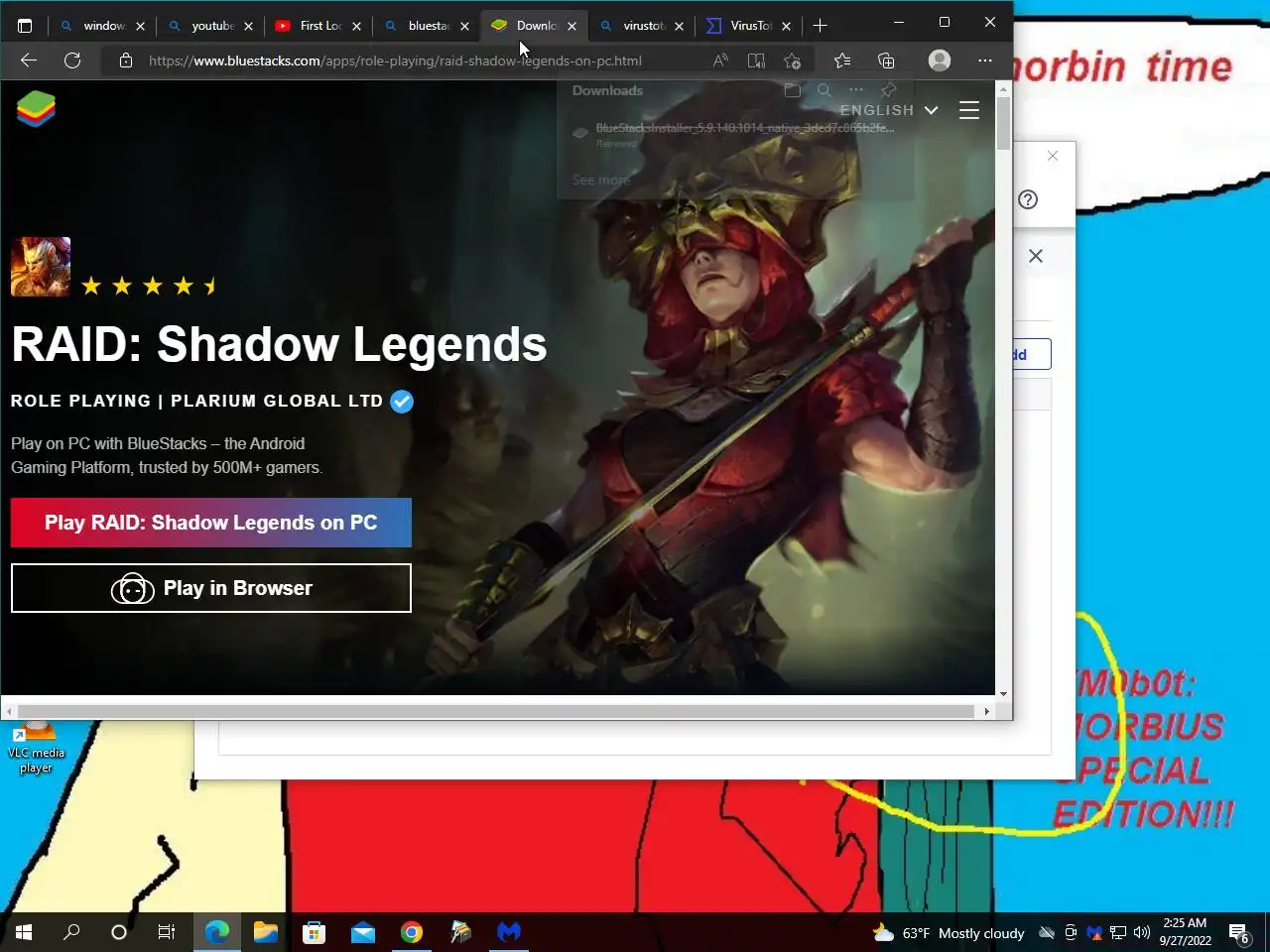Click the volume speaker tray icon
Image resolution: width=1270 pixels, height=952 pixels.
[x=1142, y=933]
